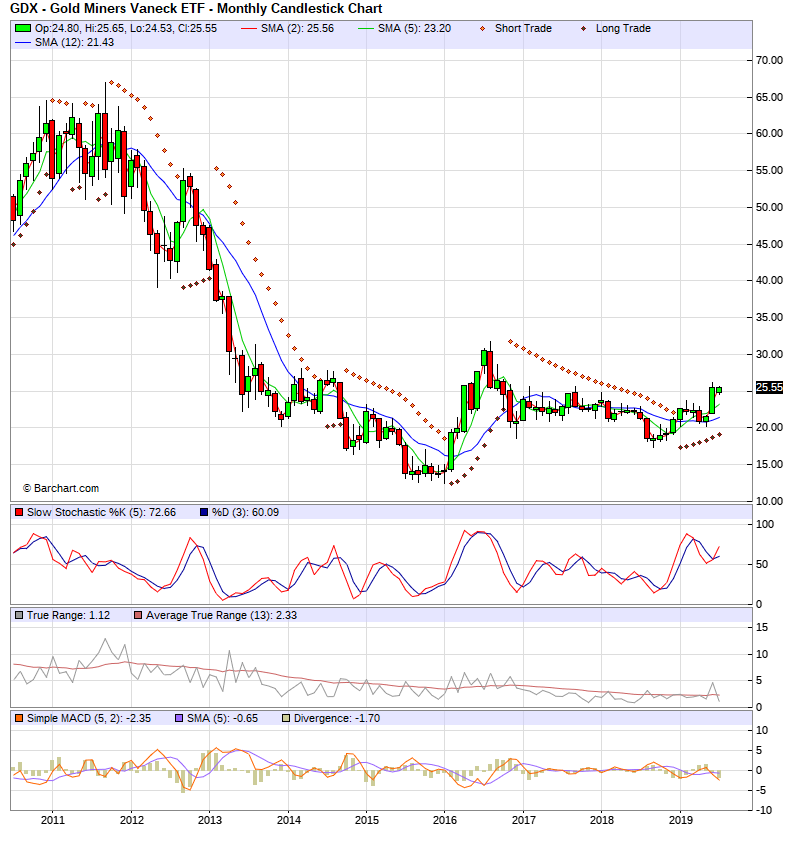Click the Average True Range (13): 2.33 label
The image size is (794, 851).
[x=221, y=615]
